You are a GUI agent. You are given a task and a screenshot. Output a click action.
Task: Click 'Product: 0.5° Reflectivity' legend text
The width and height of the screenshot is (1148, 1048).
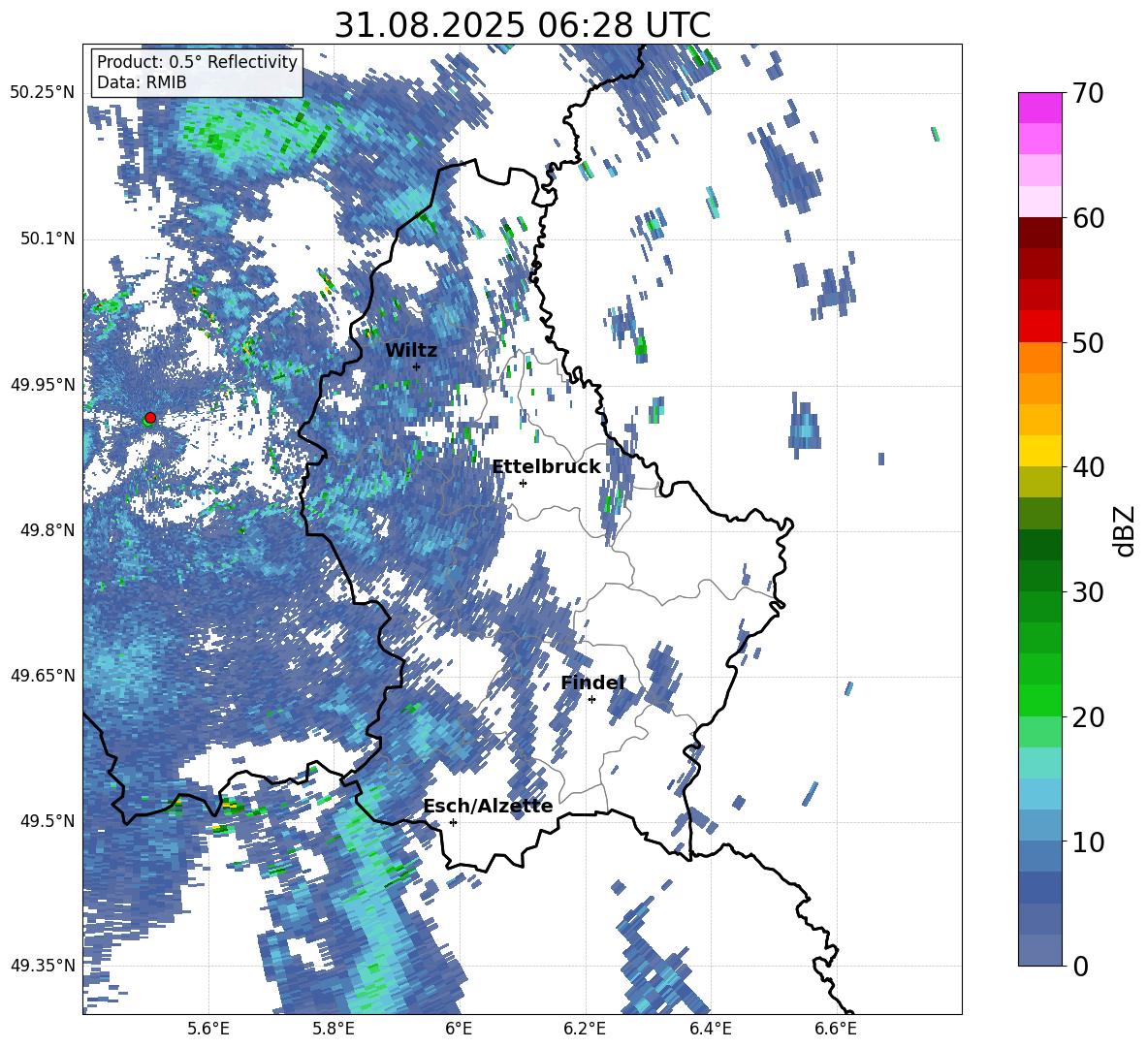click(197, 62)
